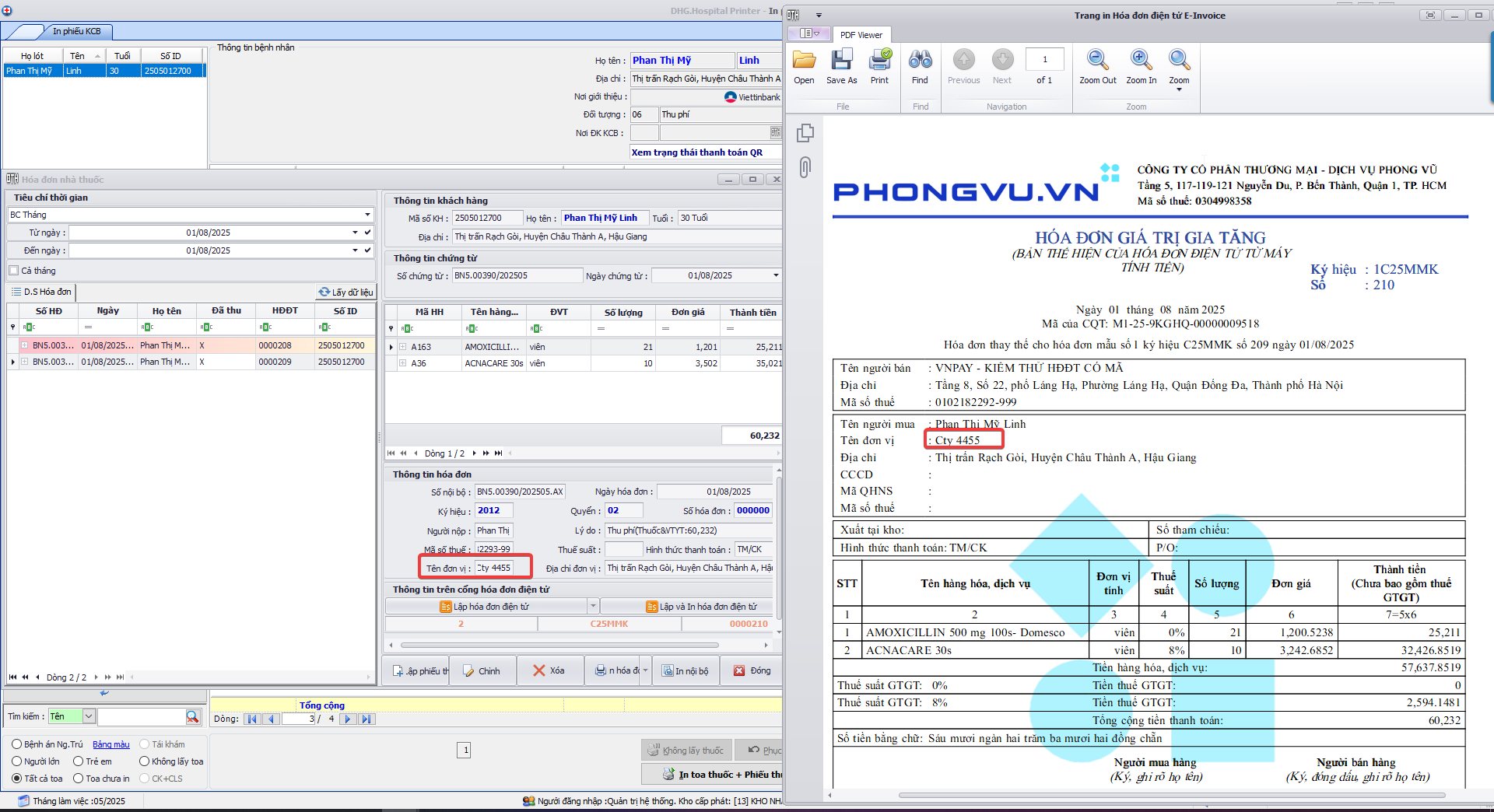Open the BC Tháng time criteria dropdown
1494x812 pixels.
[x=367, y=215]
